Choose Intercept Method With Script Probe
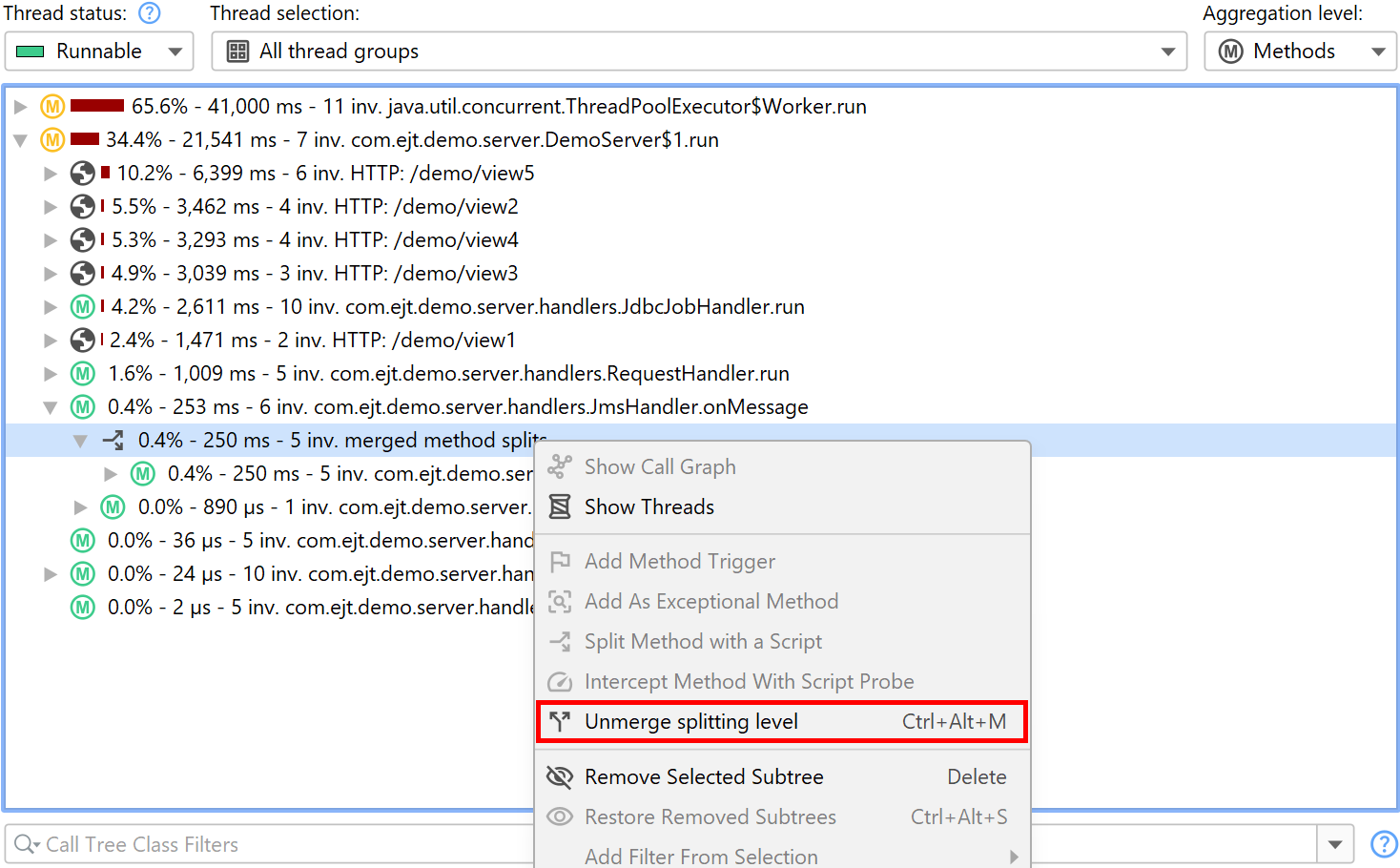This screenshot has height=868, width=1400. [x=783, y=682]
